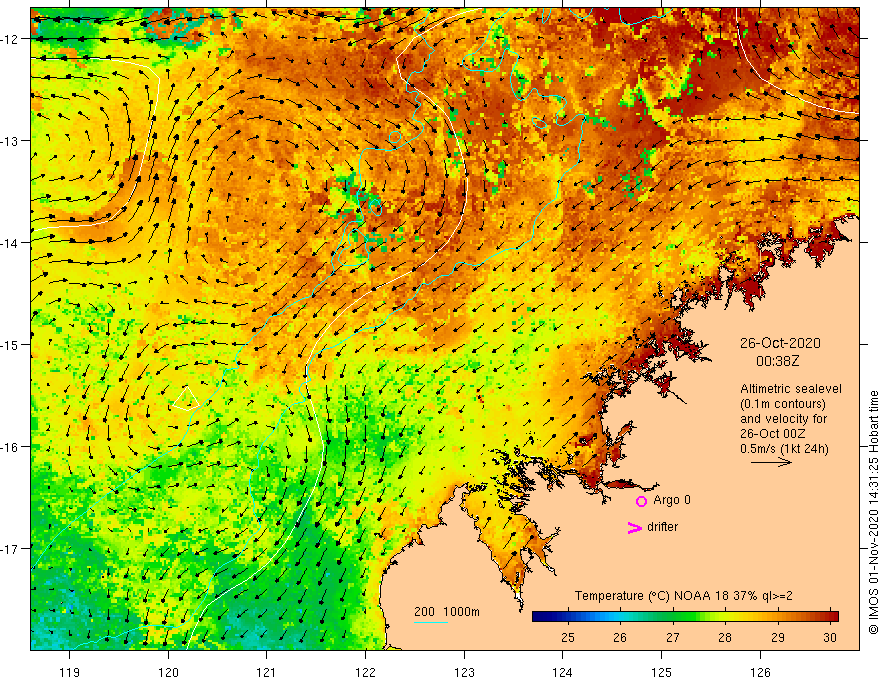Click the color bar value 27

pos(672,637)
